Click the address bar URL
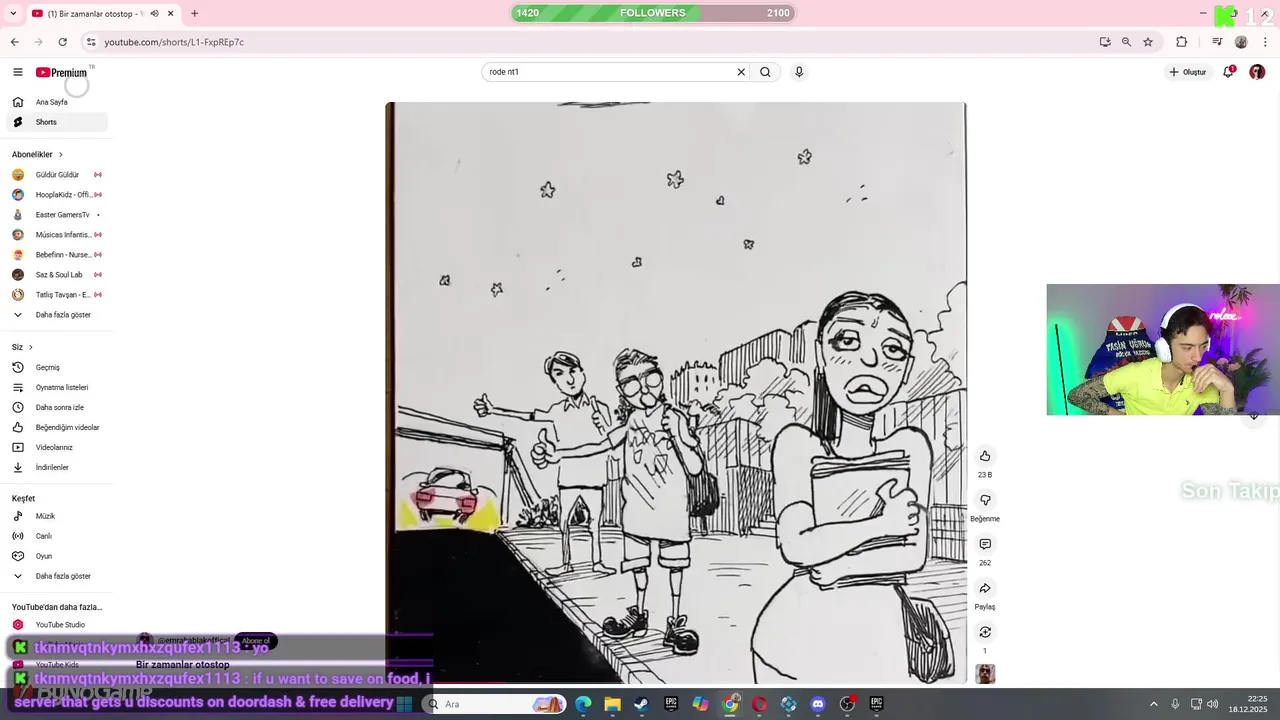1280x720 pixels. 174,42
